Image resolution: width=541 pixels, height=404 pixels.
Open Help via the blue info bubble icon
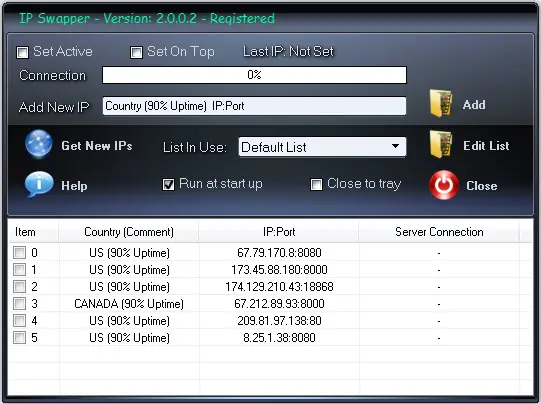(x=39, y=184)
